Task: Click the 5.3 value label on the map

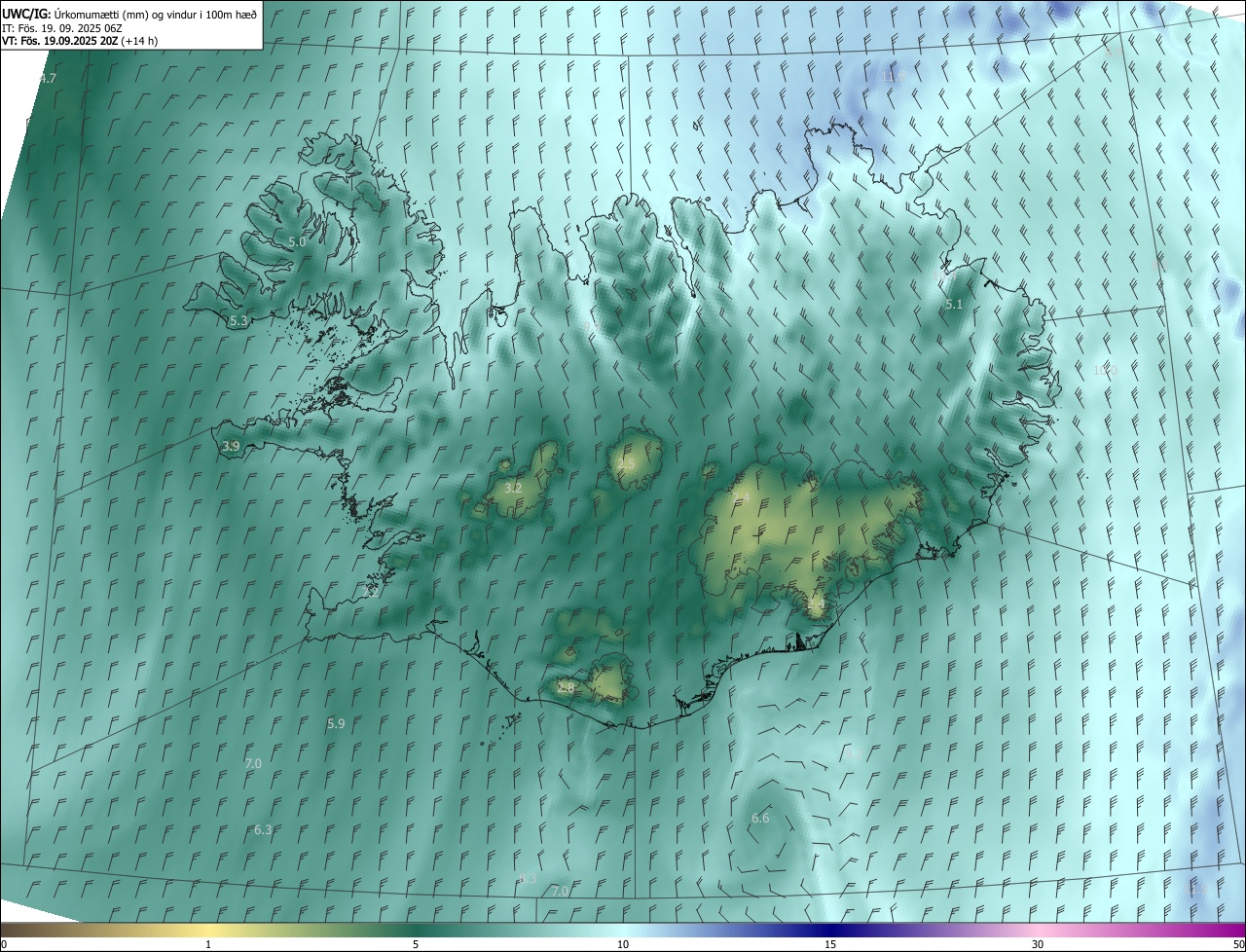Action: point(238,320)
